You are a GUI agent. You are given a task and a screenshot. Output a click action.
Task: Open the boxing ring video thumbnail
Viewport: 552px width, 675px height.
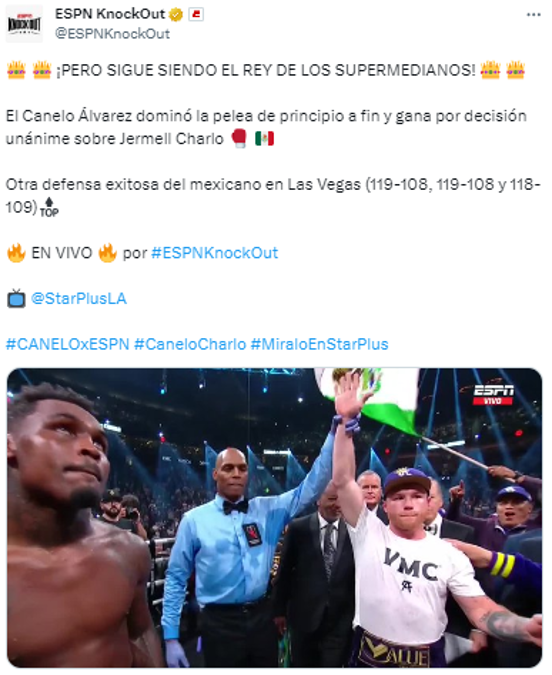274,517
